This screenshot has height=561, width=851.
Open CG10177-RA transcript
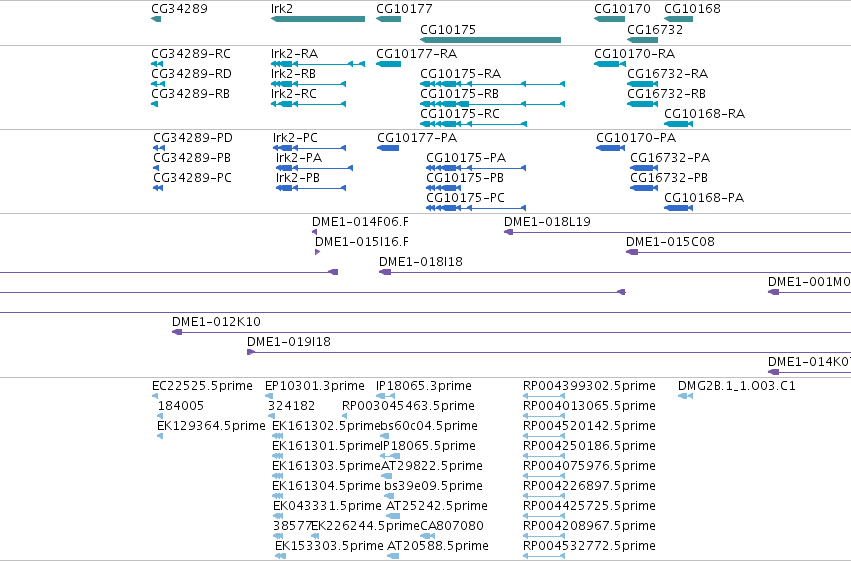[416, 54]
